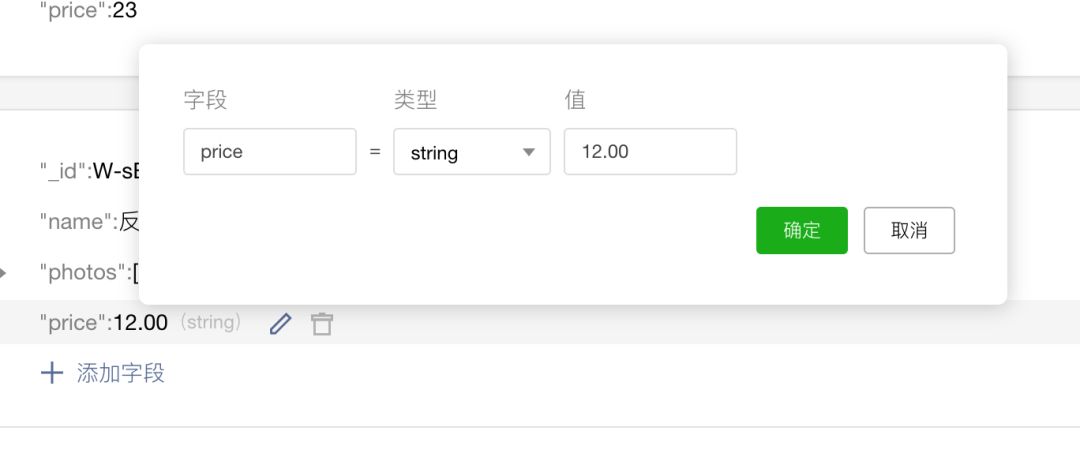Click the plus icon to add field

52,373
